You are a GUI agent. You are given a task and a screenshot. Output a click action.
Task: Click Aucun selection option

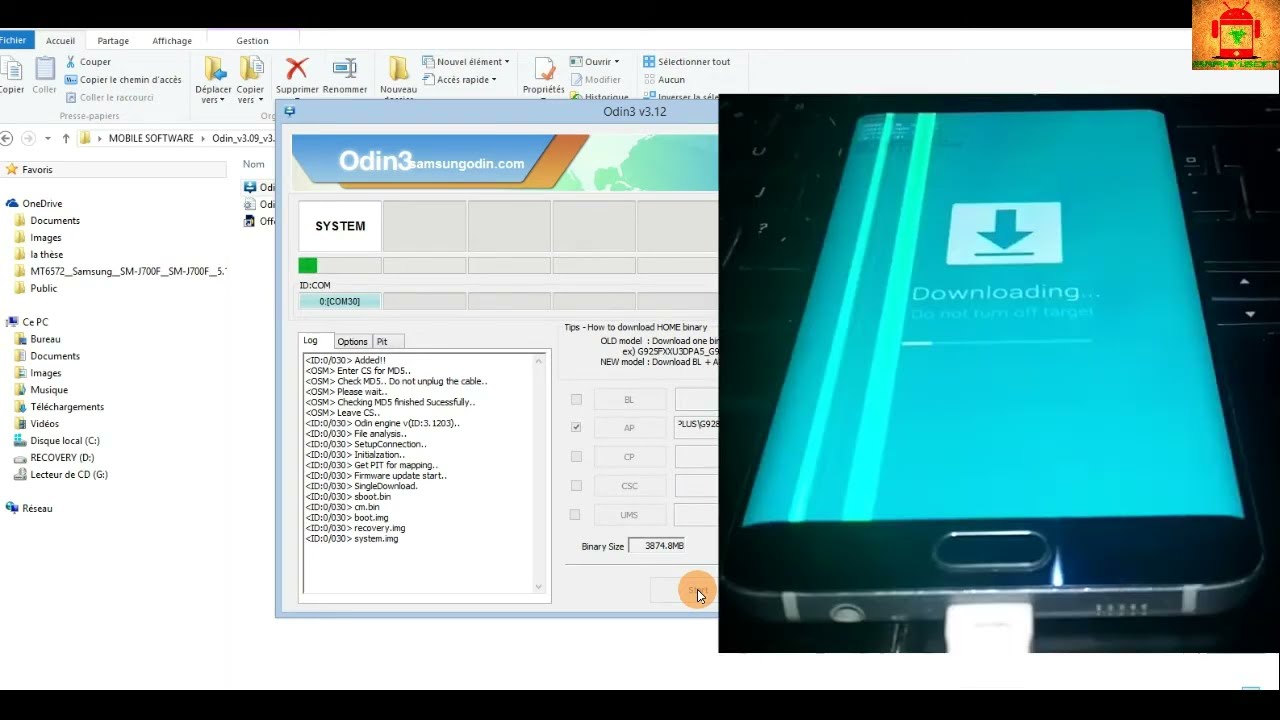[664, 80]
